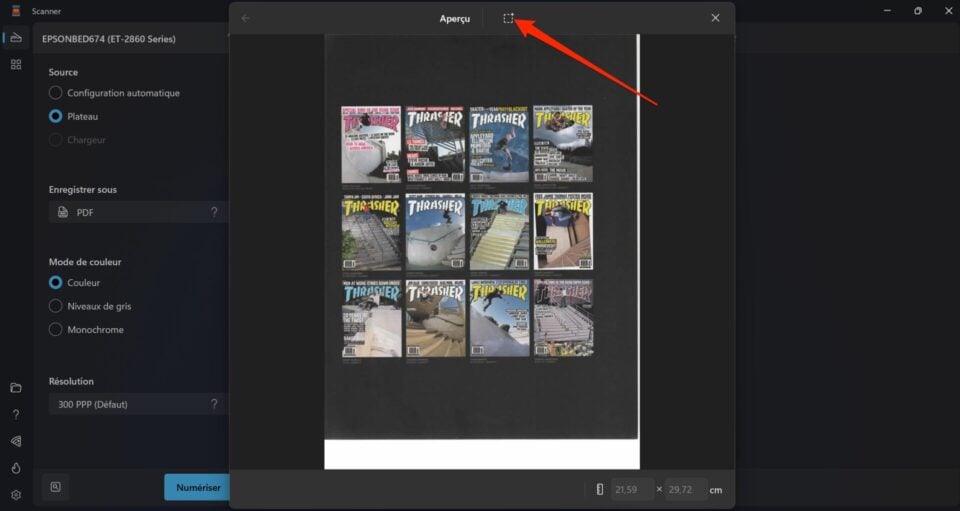The height and width of the screenshot is (511, 960).
Task: Click the preview magnifier button beside Numériser
Action: click(56, 487)
